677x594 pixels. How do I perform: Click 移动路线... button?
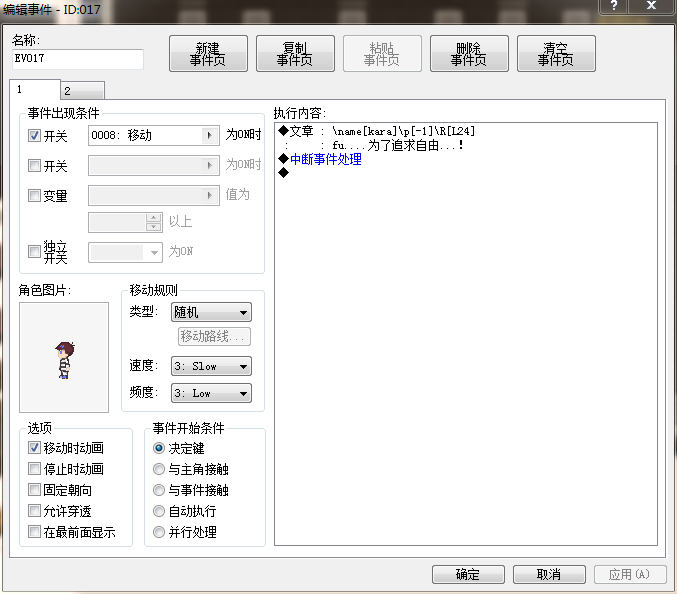pos(214,336)
